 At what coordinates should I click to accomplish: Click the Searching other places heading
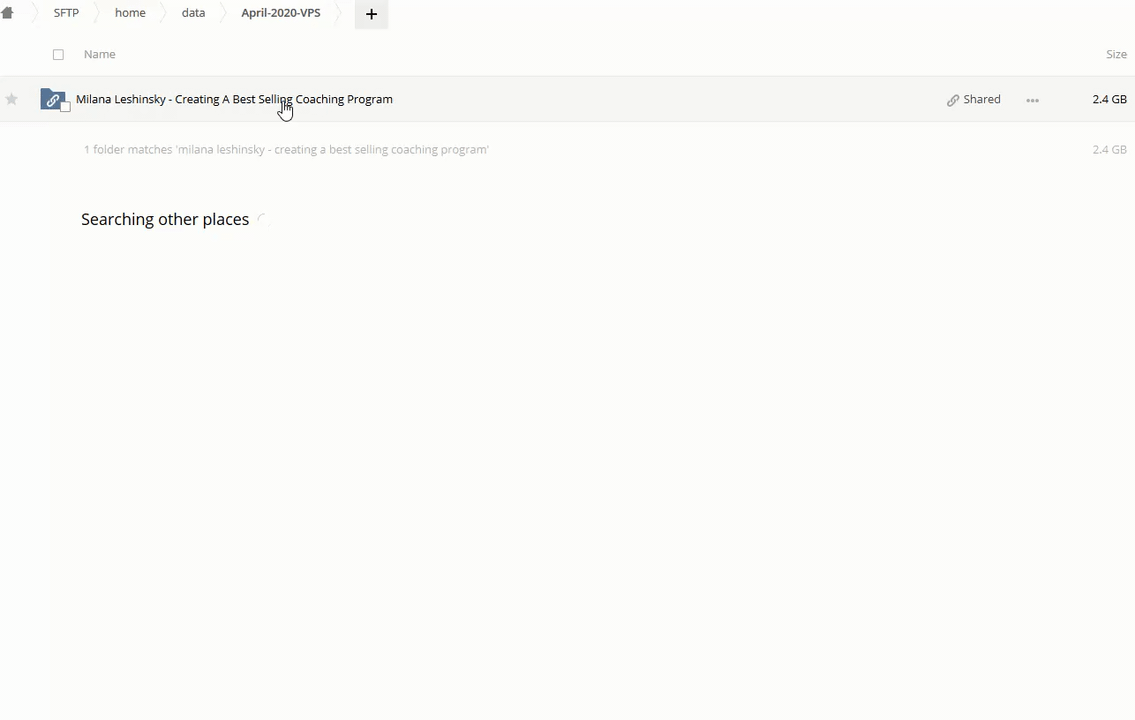click(x=165, y=219)
